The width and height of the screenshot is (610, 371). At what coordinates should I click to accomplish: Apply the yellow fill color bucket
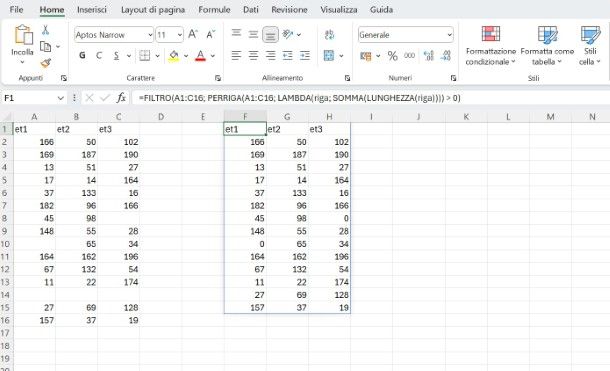[x=174, y=56]
